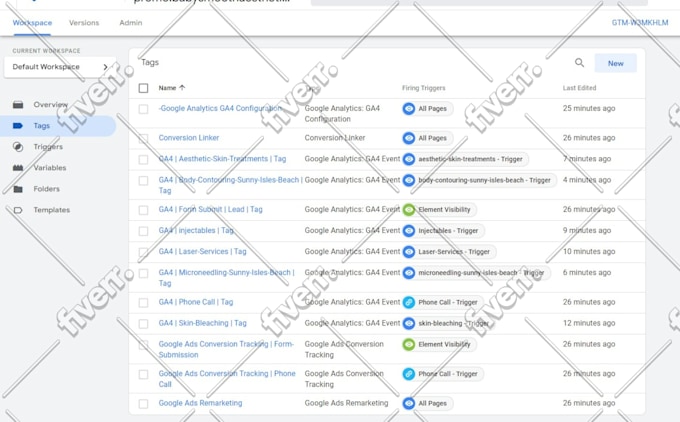
Task: Switch to the Admin tab
Action: point(131,23)
